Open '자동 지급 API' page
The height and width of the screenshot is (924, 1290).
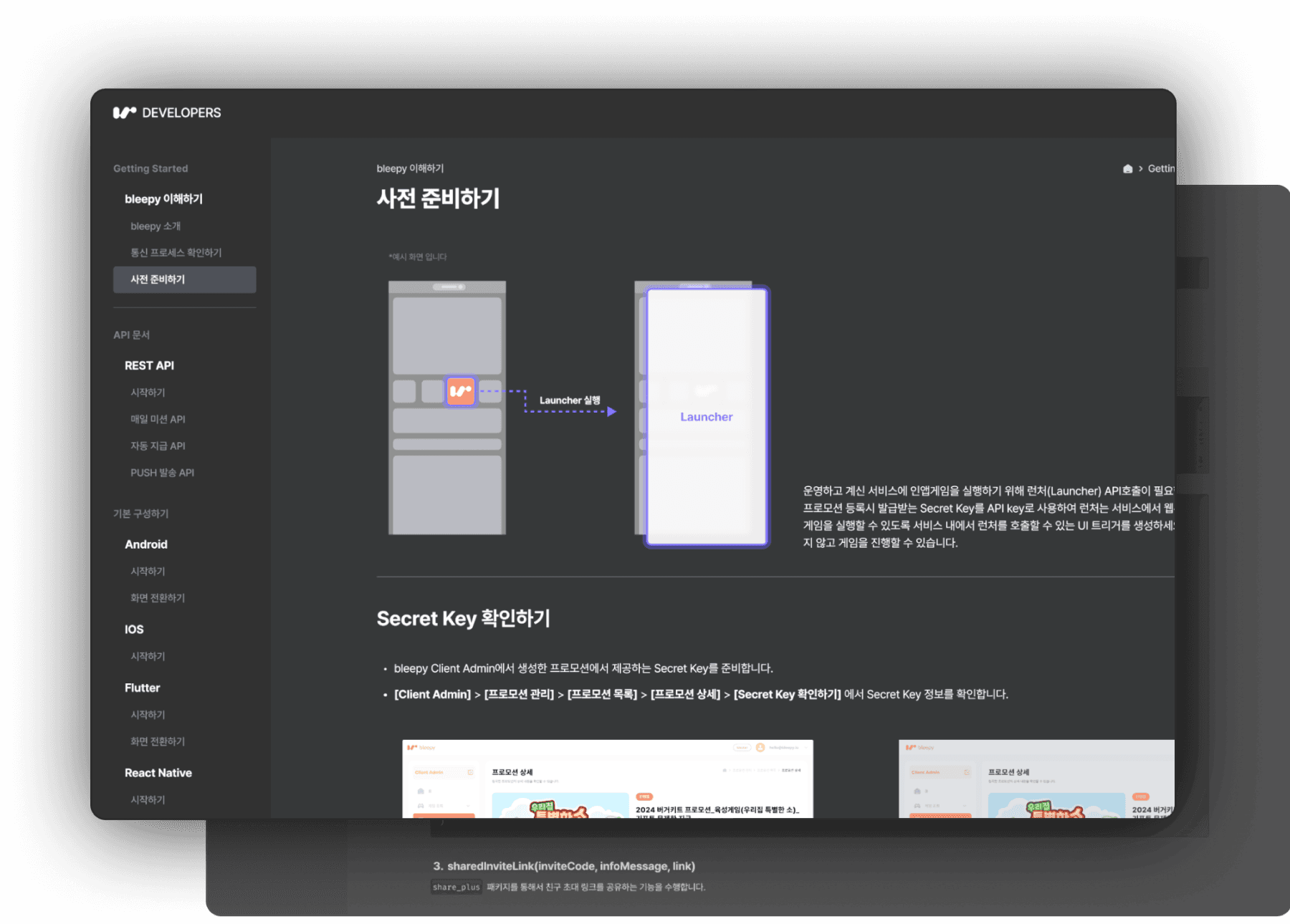(158, 446)
